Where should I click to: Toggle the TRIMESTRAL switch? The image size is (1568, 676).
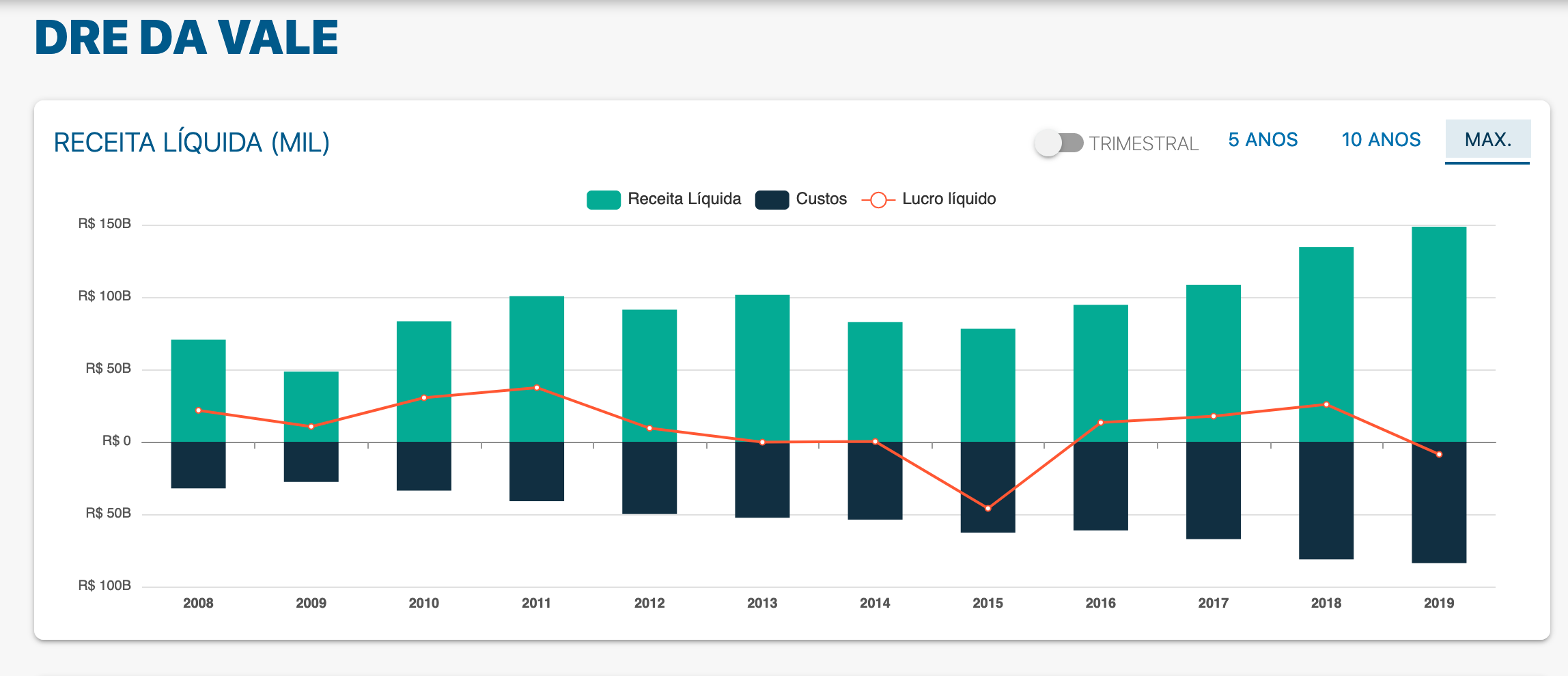[x=1059, y=143]
